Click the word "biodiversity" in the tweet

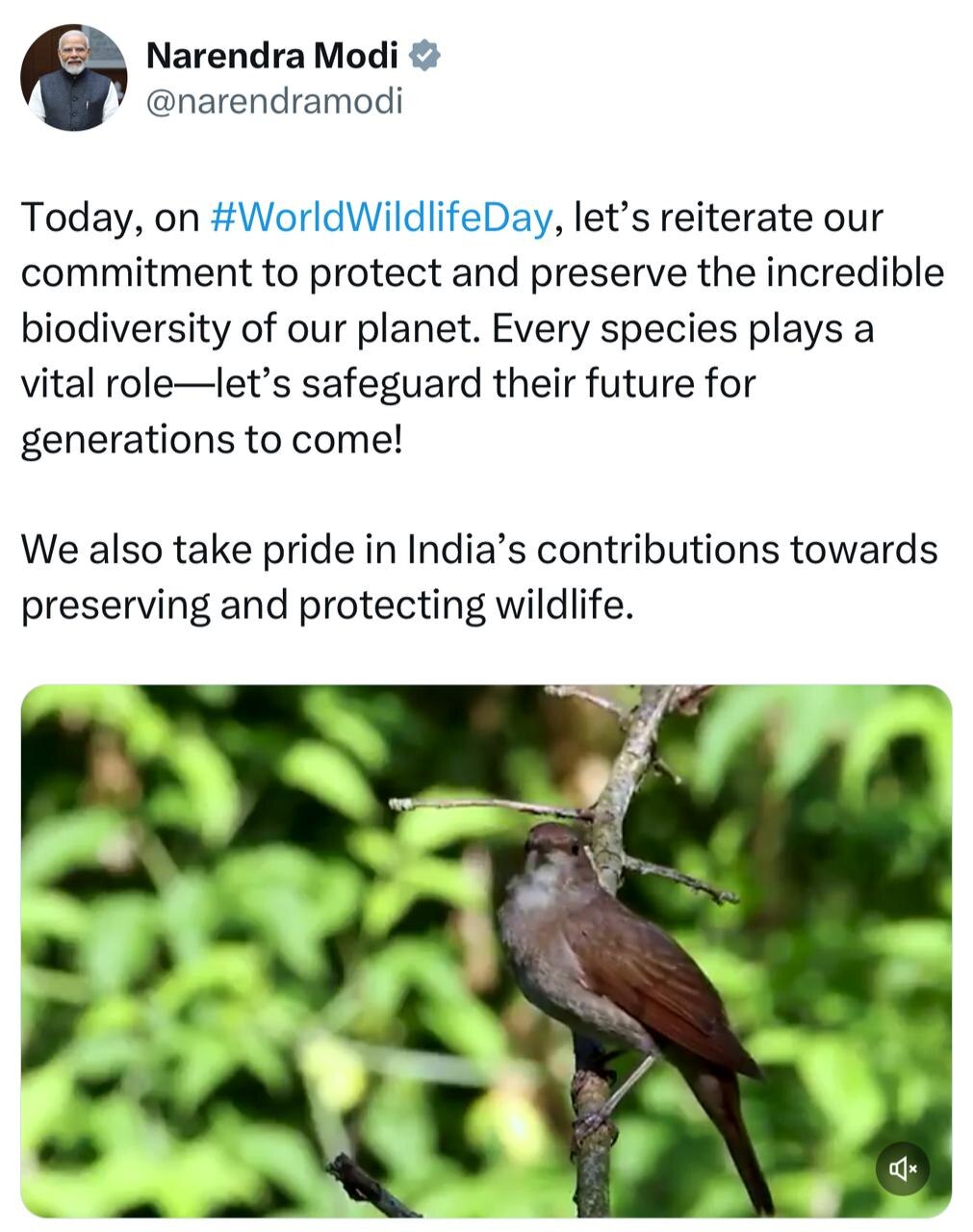pyautogui.click(x=125, y=328)
